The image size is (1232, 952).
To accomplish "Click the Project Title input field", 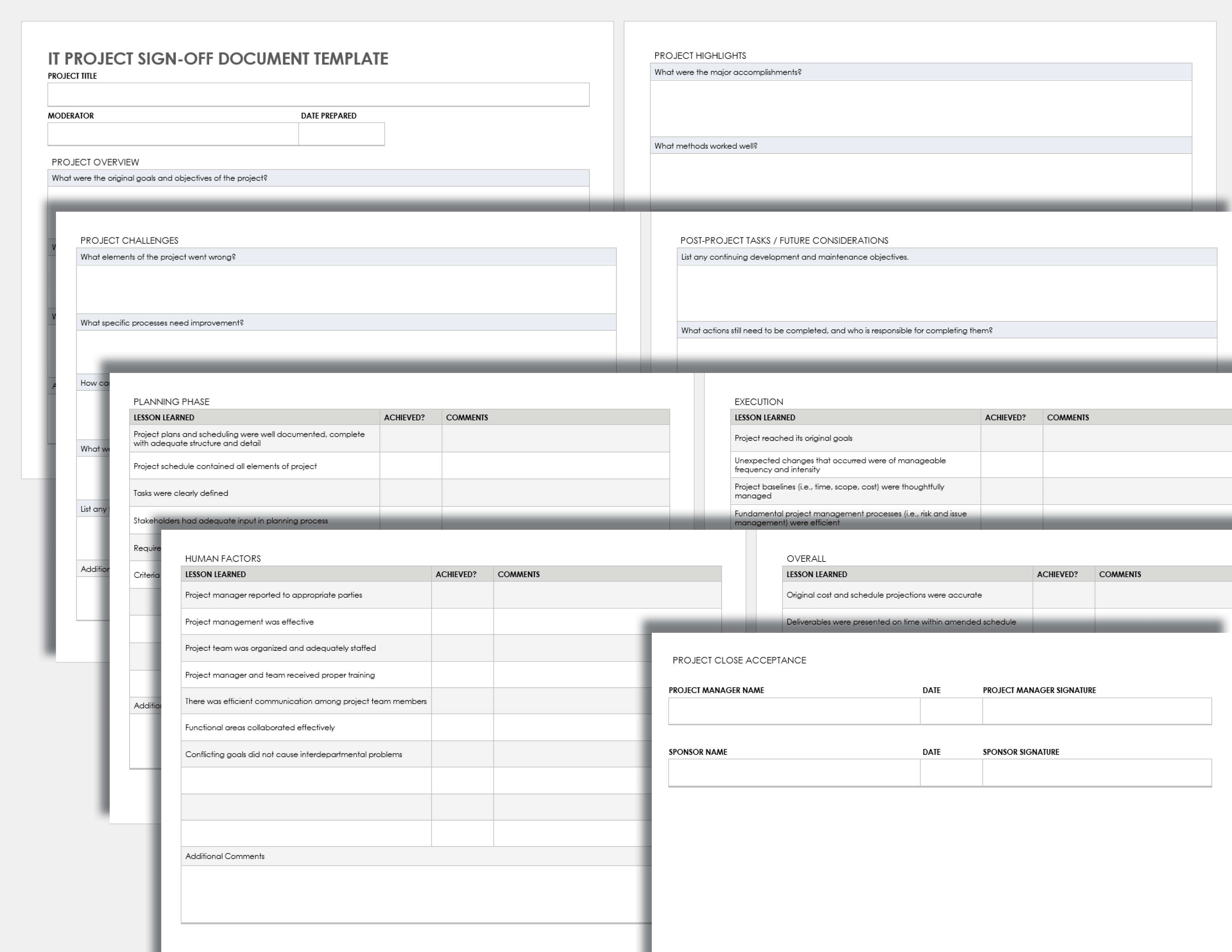I will pyautogui.click(x=318, y=95).
